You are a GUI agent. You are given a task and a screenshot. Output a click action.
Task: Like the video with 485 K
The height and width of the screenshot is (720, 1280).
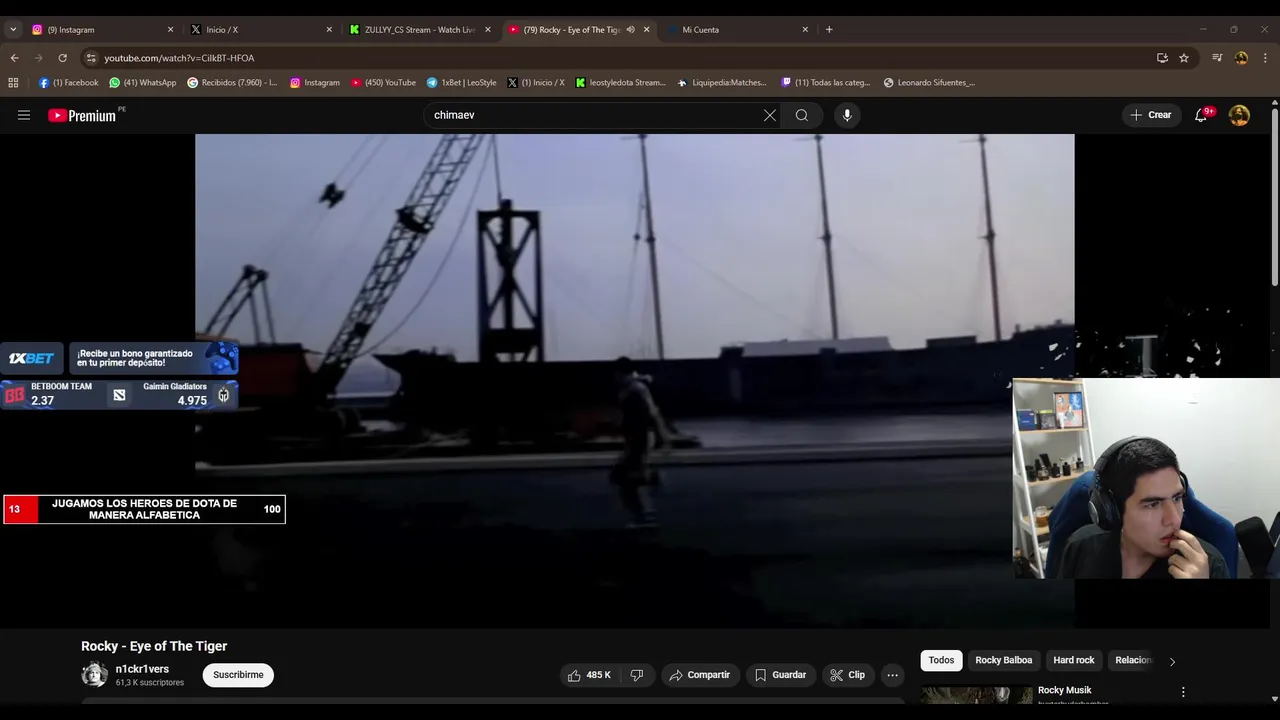(589, 675)
